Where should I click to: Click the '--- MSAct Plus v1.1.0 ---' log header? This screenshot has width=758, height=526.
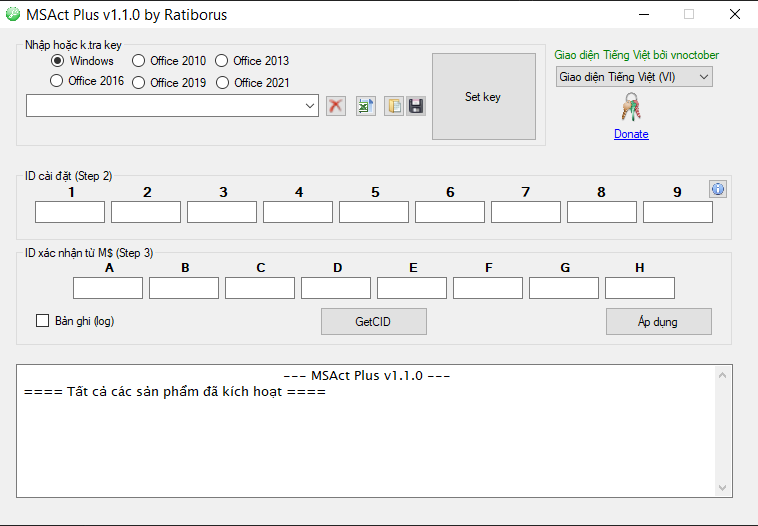pyautogui.click(x=366, y=376)
